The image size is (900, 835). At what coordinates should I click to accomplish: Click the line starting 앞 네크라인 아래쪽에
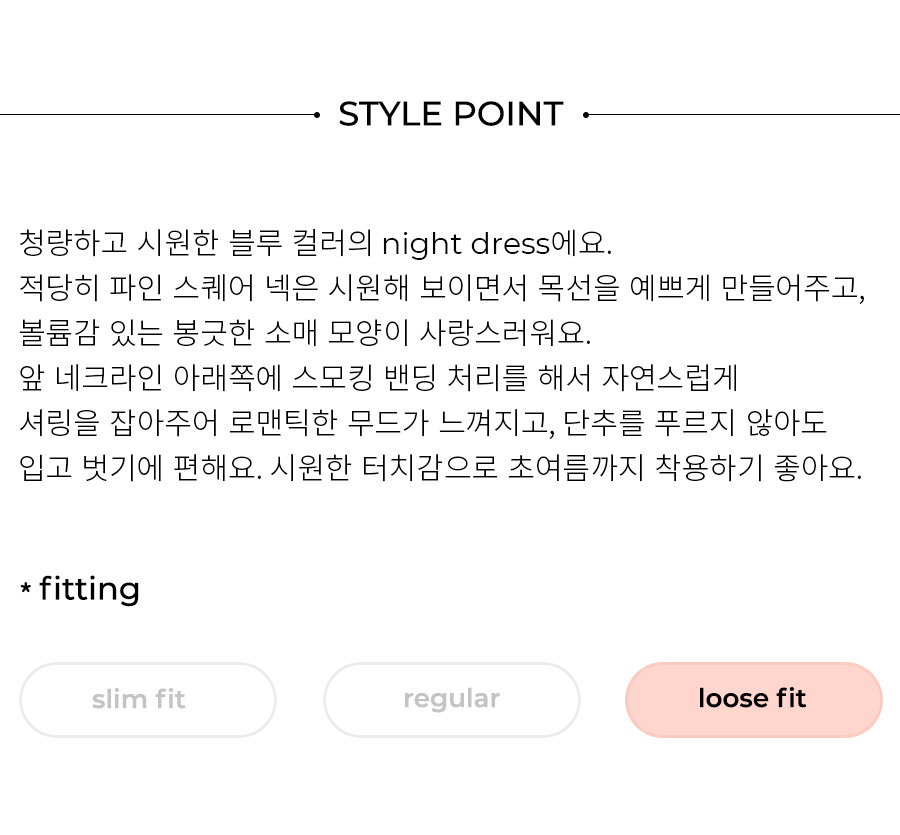point(378,378)
